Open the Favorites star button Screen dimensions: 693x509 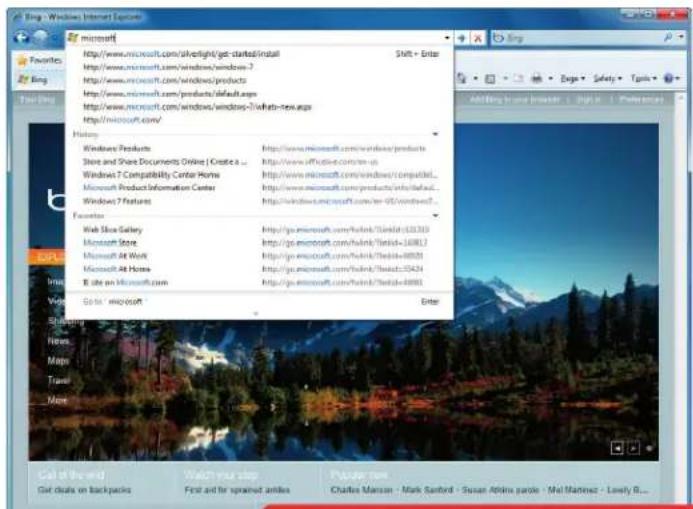(x=39, y=60)
